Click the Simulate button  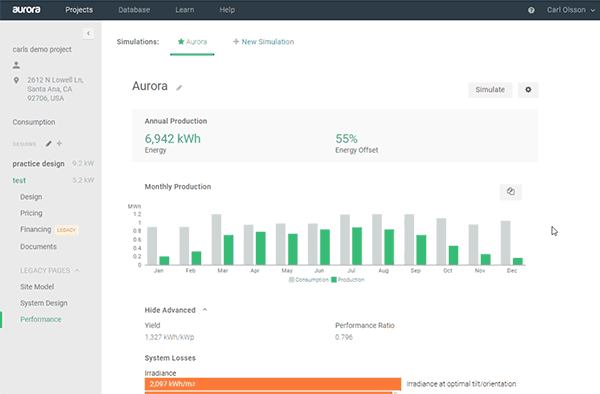pyautogui.click(x=490, y=90)
